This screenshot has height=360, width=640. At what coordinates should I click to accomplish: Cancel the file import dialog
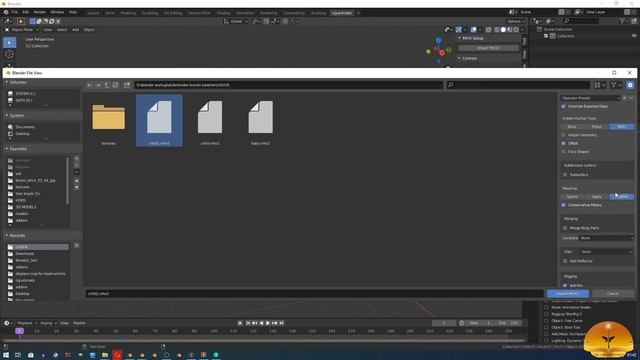click(x=613, y=293)
